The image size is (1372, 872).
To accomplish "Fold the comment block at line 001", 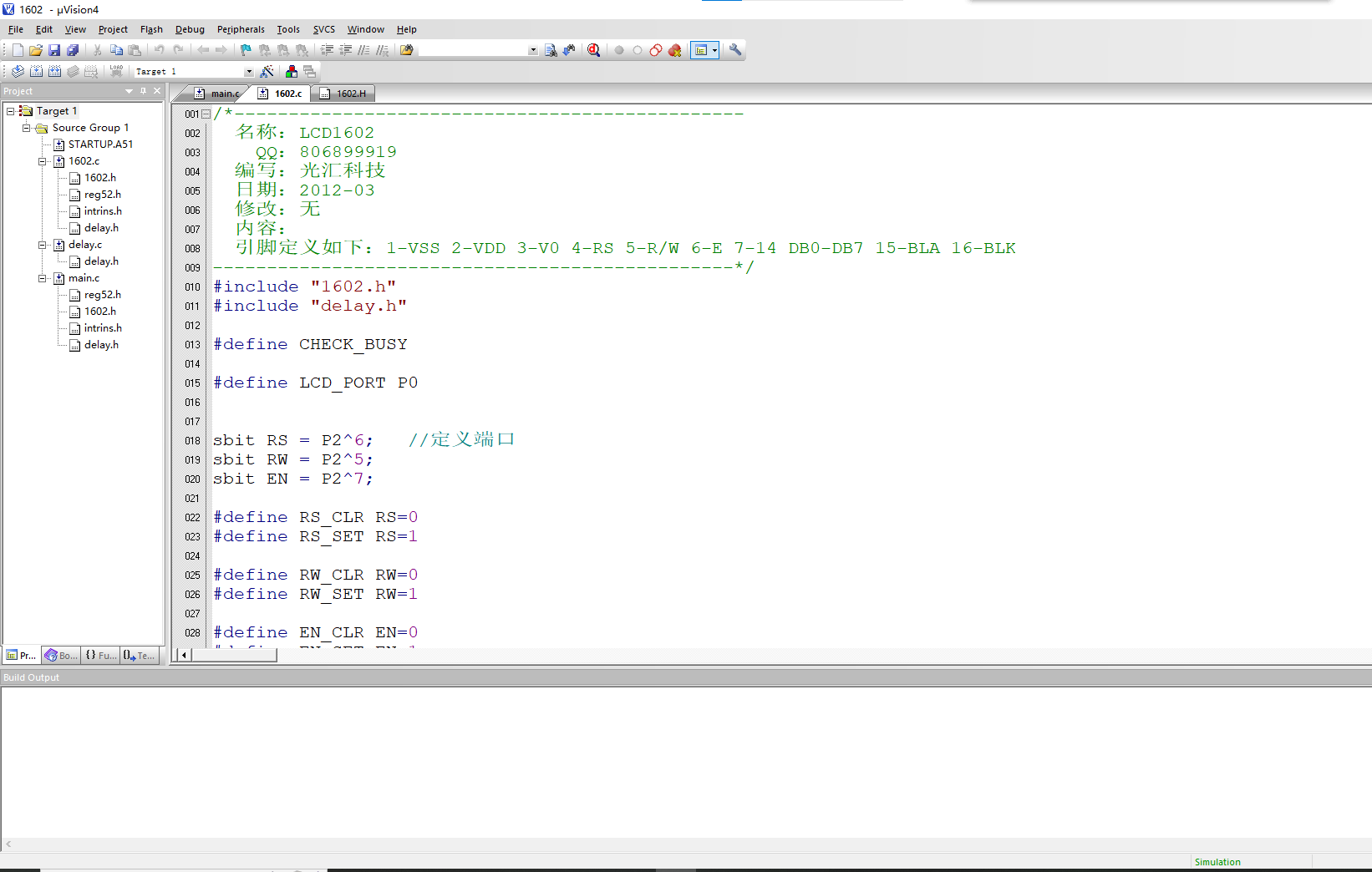I will (x=206, y=114).
